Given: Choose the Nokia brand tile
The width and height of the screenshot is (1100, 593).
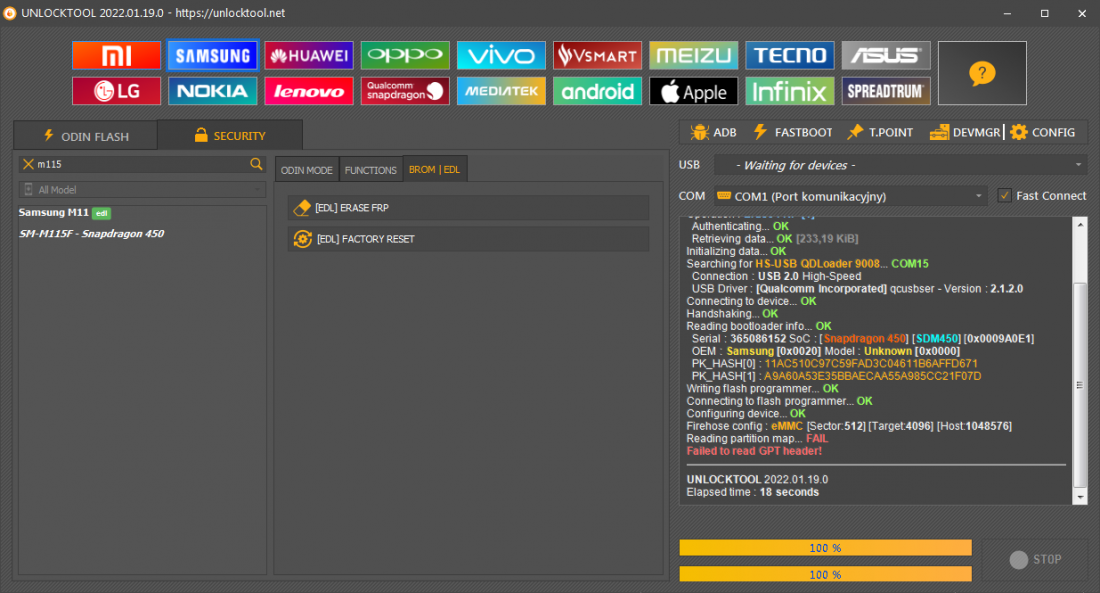Looking at the screenshot, I should coord(213,91).
